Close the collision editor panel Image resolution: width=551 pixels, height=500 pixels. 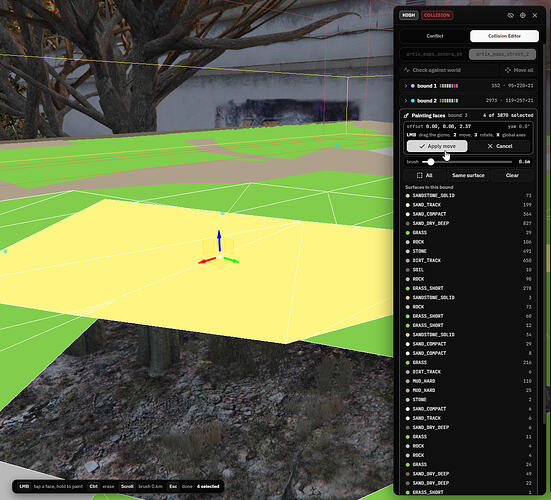[535, 15]
